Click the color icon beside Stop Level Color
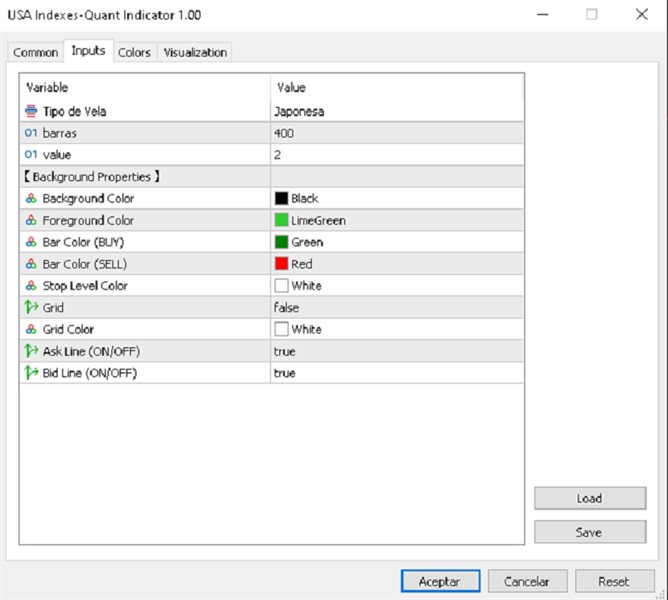This screenshot has height=600, width=668. pyautogui.click(x=31, y=286)
